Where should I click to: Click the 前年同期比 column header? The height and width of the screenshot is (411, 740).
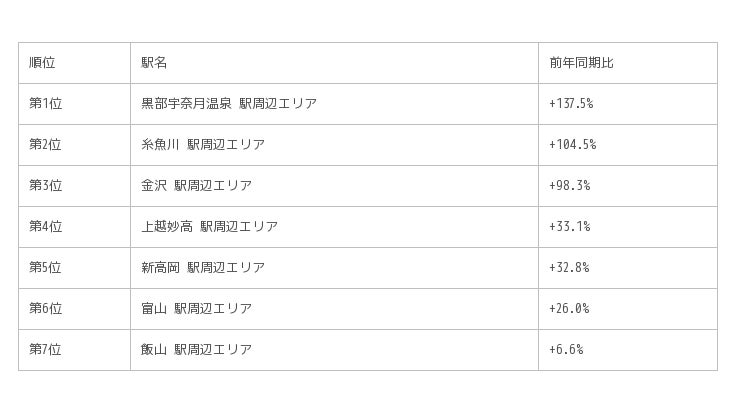pos(581,63)
